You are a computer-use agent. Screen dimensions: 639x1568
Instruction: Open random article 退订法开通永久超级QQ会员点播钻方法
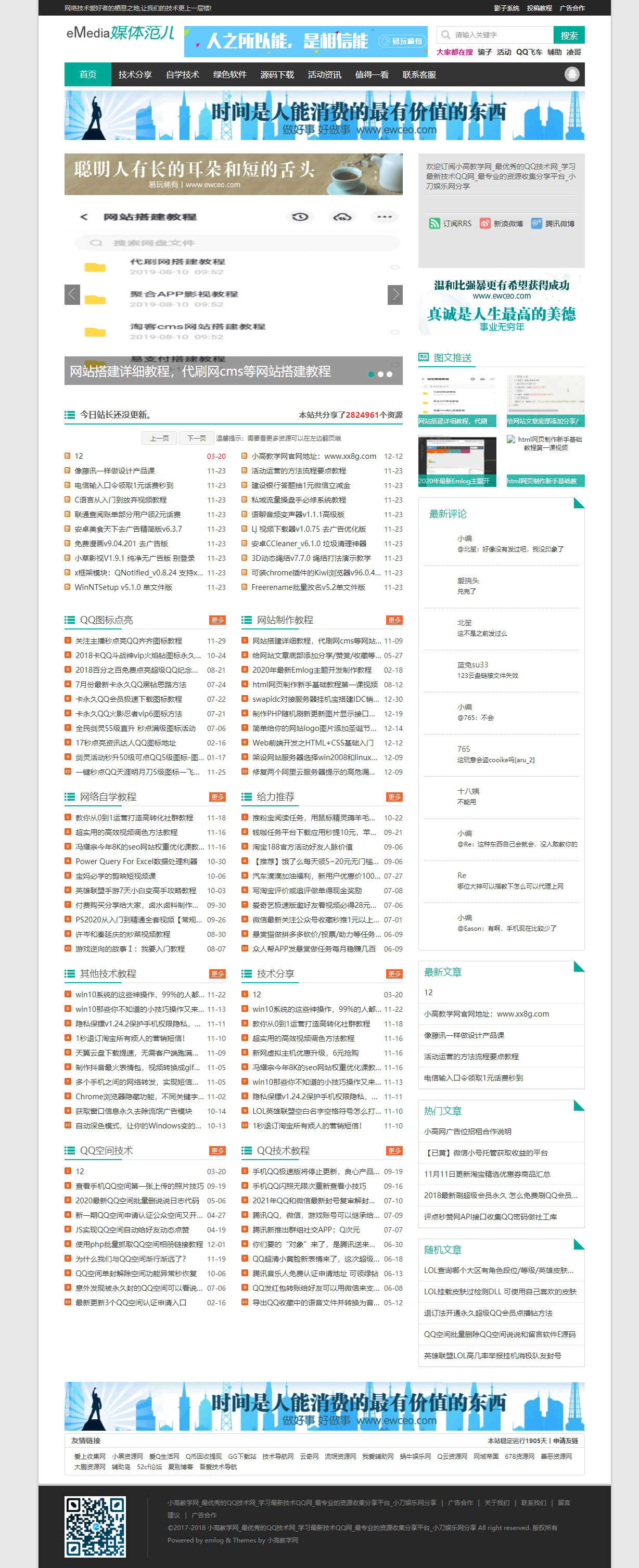click(x=488, y=1313)
